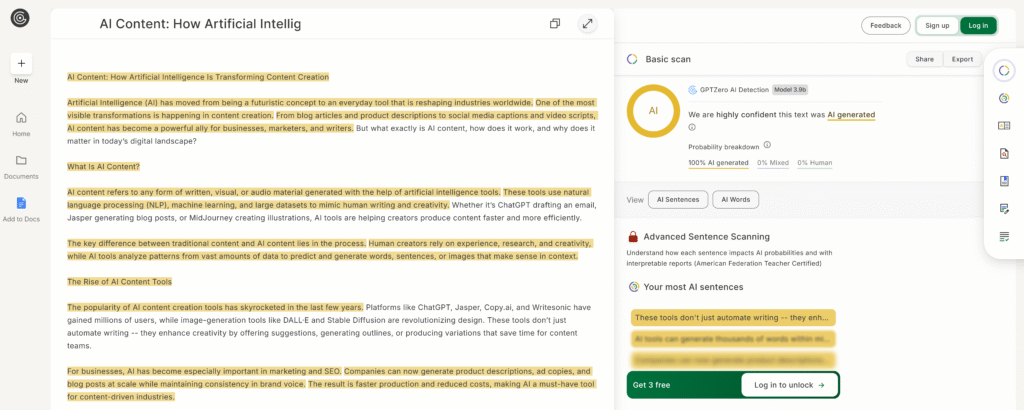Export the scan report
Image resolution: width=1024 pixels, height=410 pixels.
(x=962, y=59)
